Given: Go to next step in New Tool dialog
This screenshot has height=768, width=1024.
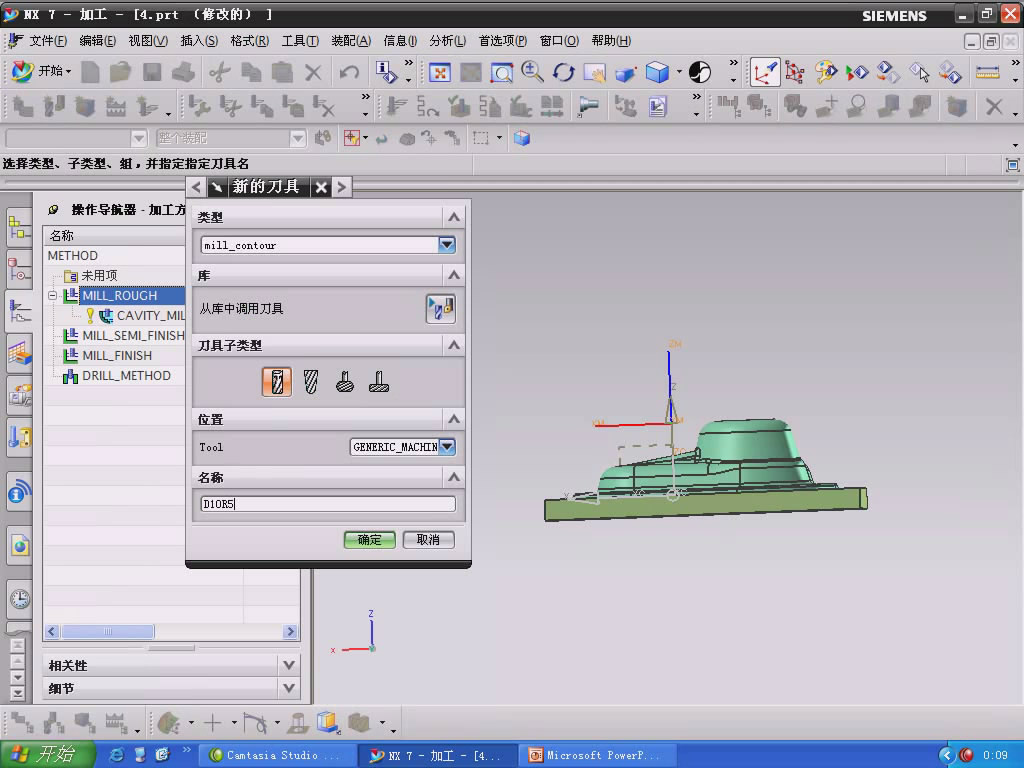Looking at the screenshot, I should coord(342,187).
